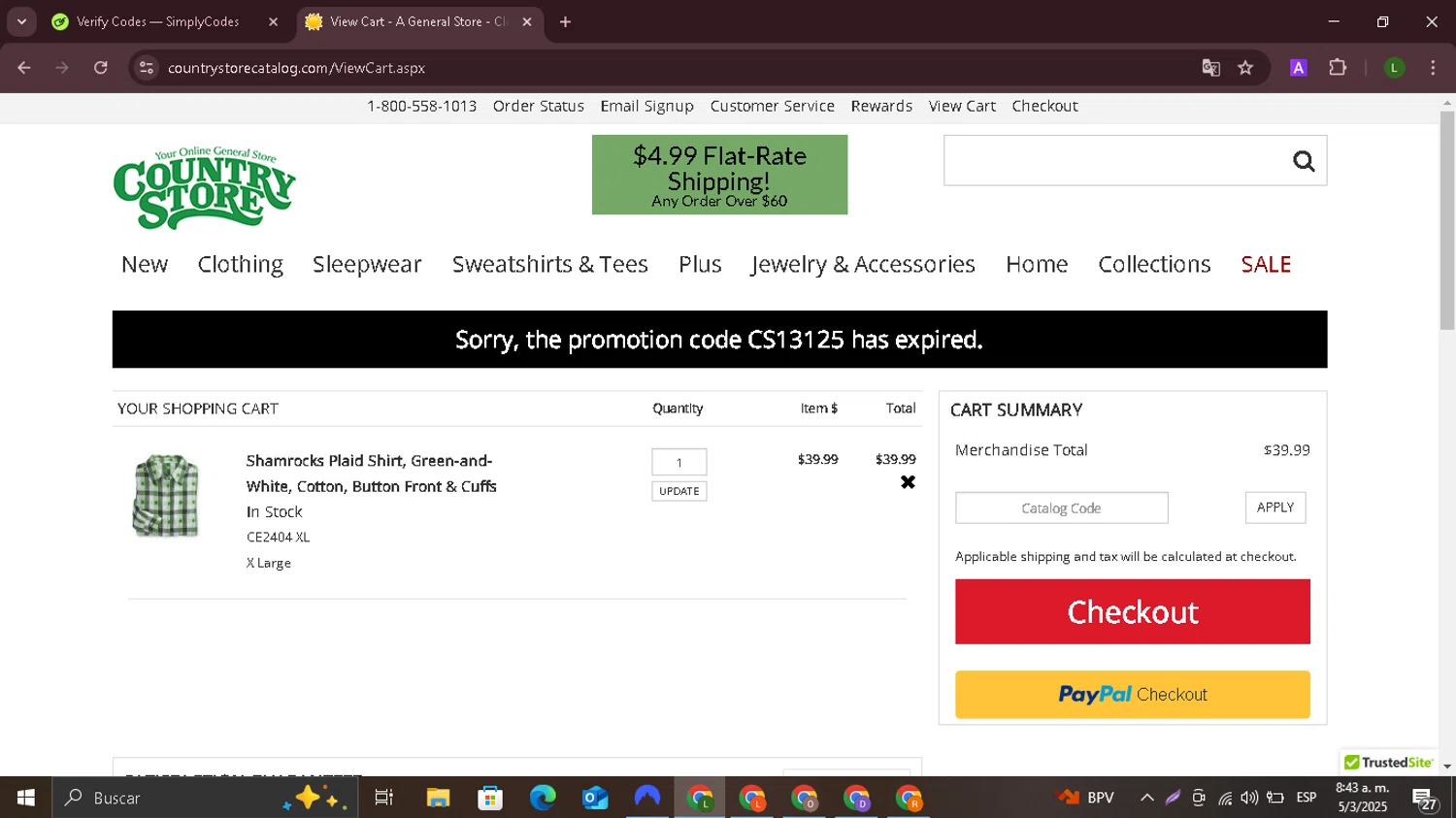Show hidden system tray icons

[x=1146, y=798]
